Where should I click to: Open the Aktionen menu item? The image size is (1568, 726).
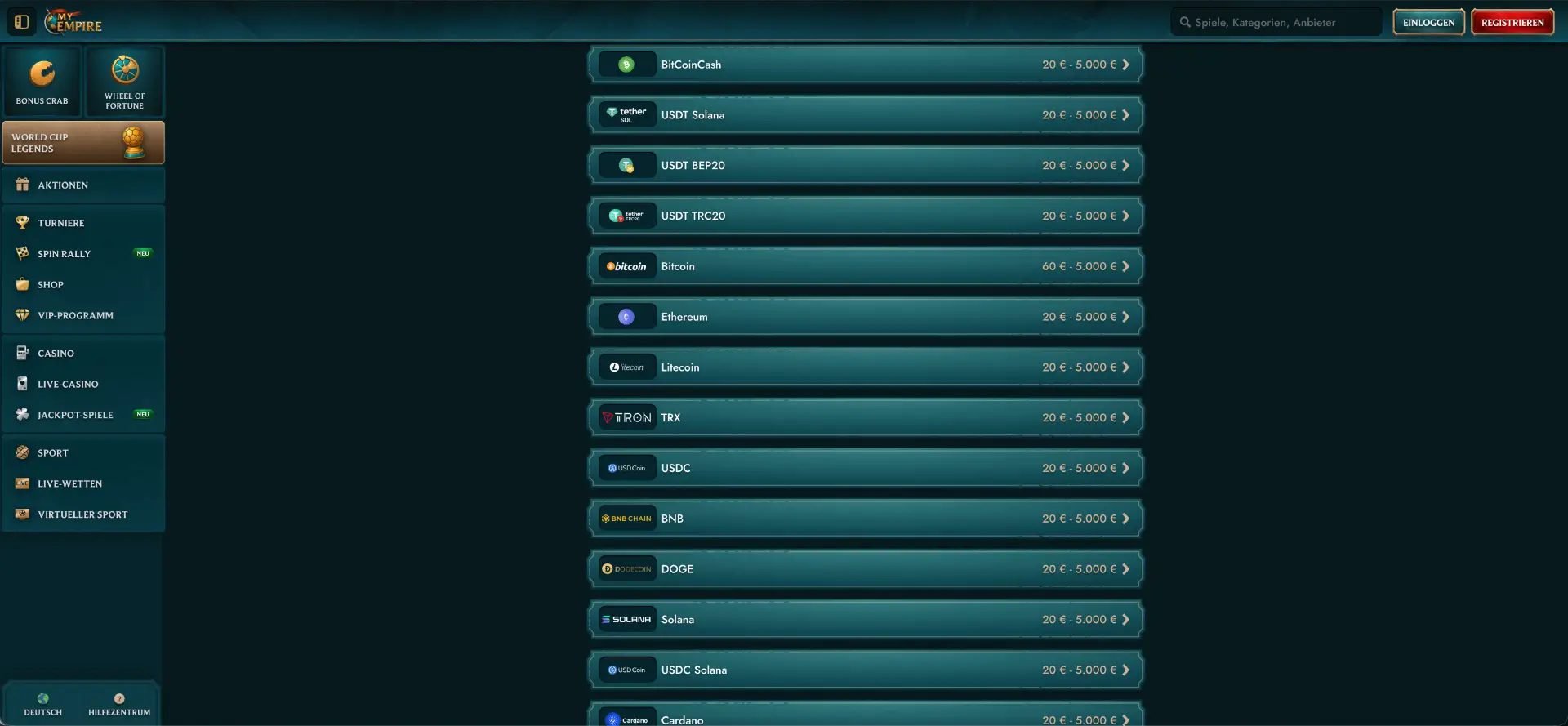pyautogui.click(x=83, y=185)
